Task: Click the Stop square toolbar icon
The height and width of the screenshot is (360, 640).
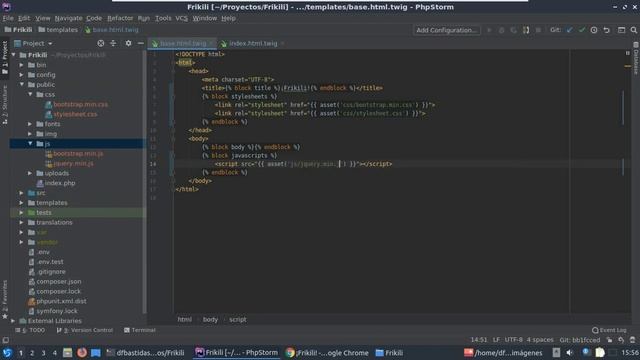Action: click(x=538, y=30)
